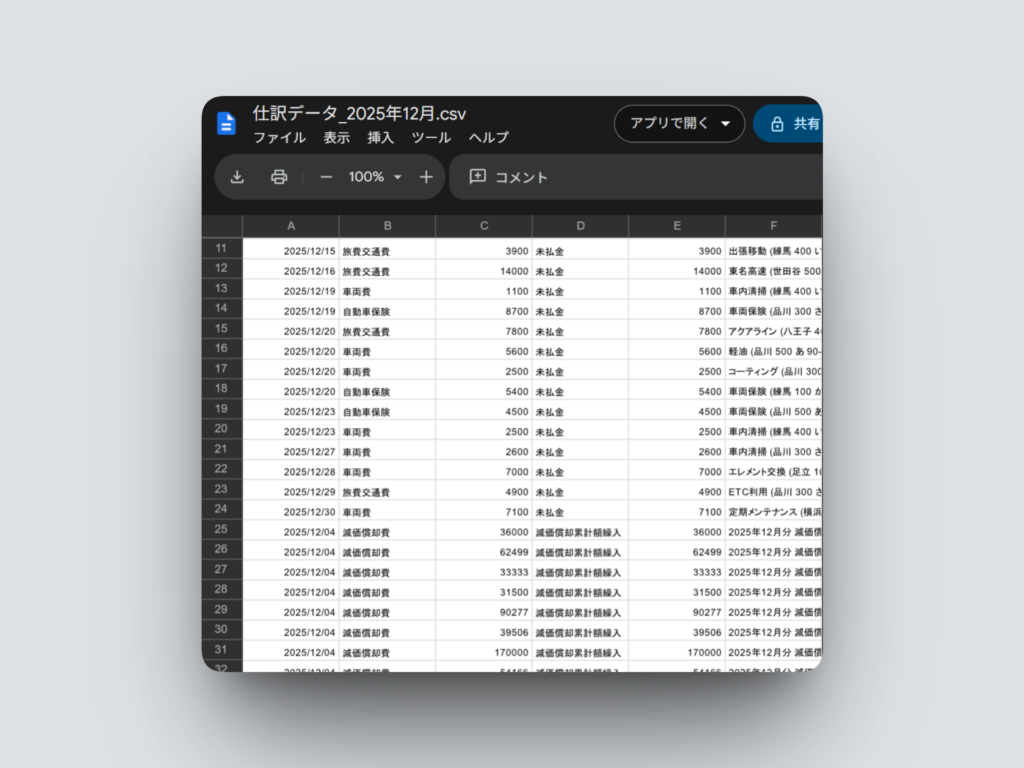1024x768 pixels.
Task: Open the 挿入 menu
Action: coord(381,138)
